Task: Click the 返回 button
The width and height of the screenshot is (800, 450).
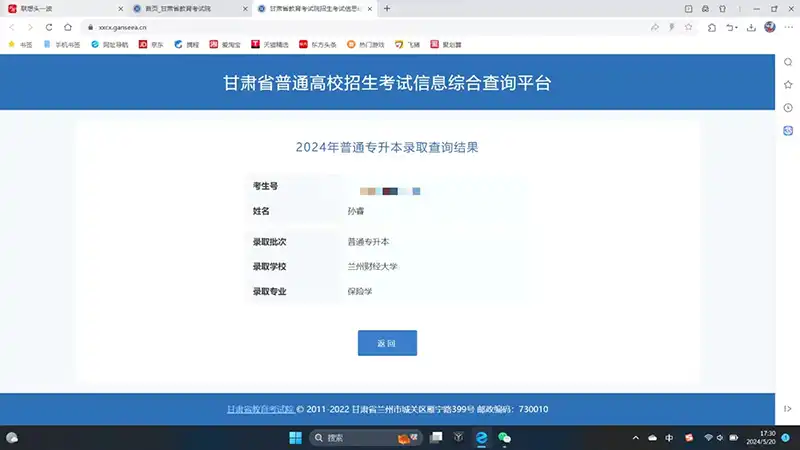Action: pos(387,343)
